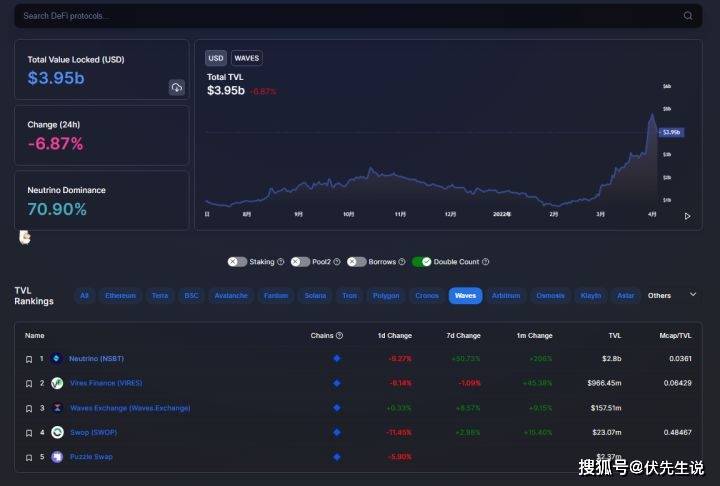This screenshot has width=720, height=486.
Task: Click the Waves Exchange logo
Action: click(57, 407)
